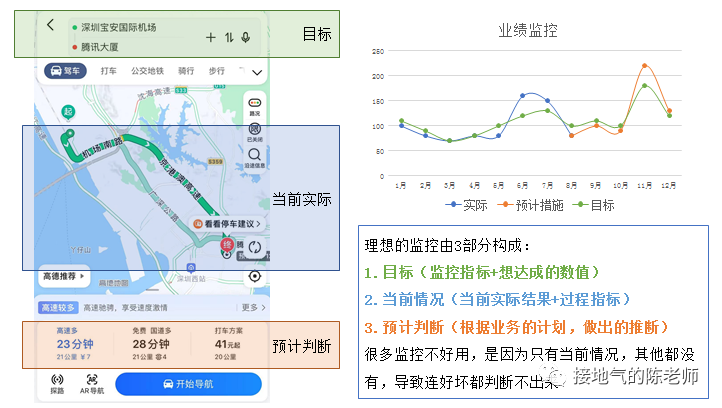722x408 pixels.
Task: Edit the origin field 深圳宝安国际机场
Action: coord(119,28)
